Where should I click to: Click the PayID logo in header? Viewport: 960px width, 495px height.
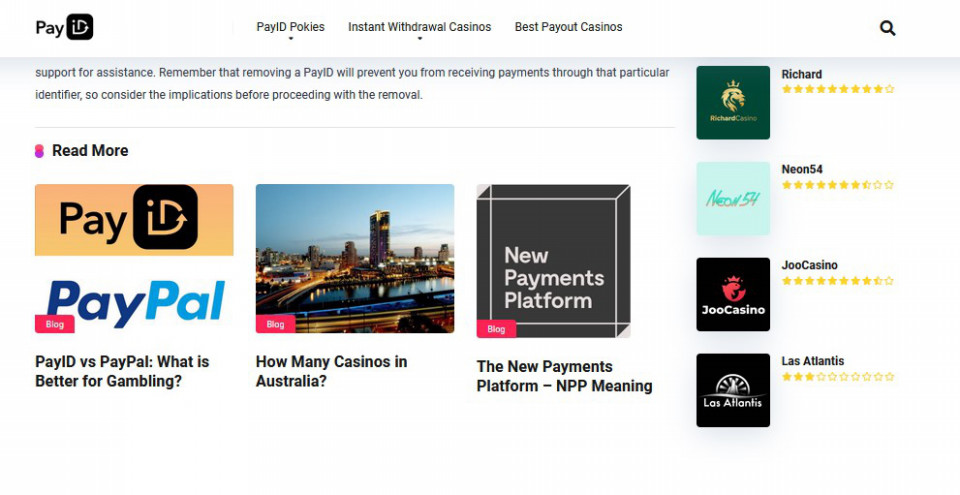tap(64, 27)
